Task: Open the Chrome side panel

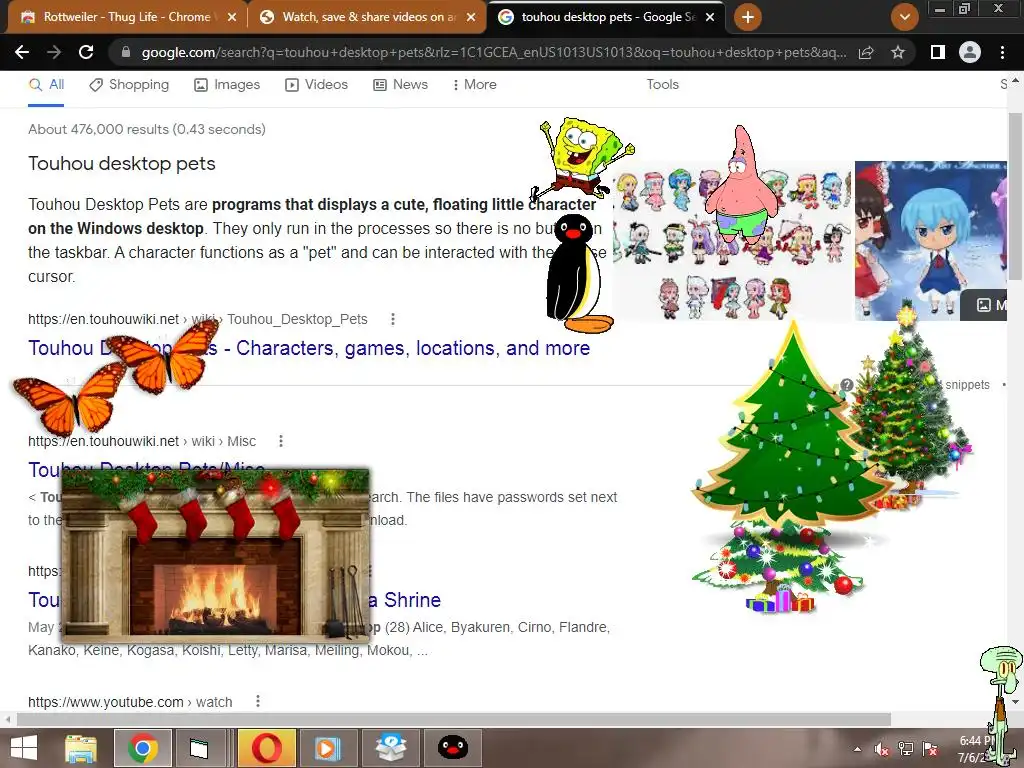Action: (x=937, y=52)
